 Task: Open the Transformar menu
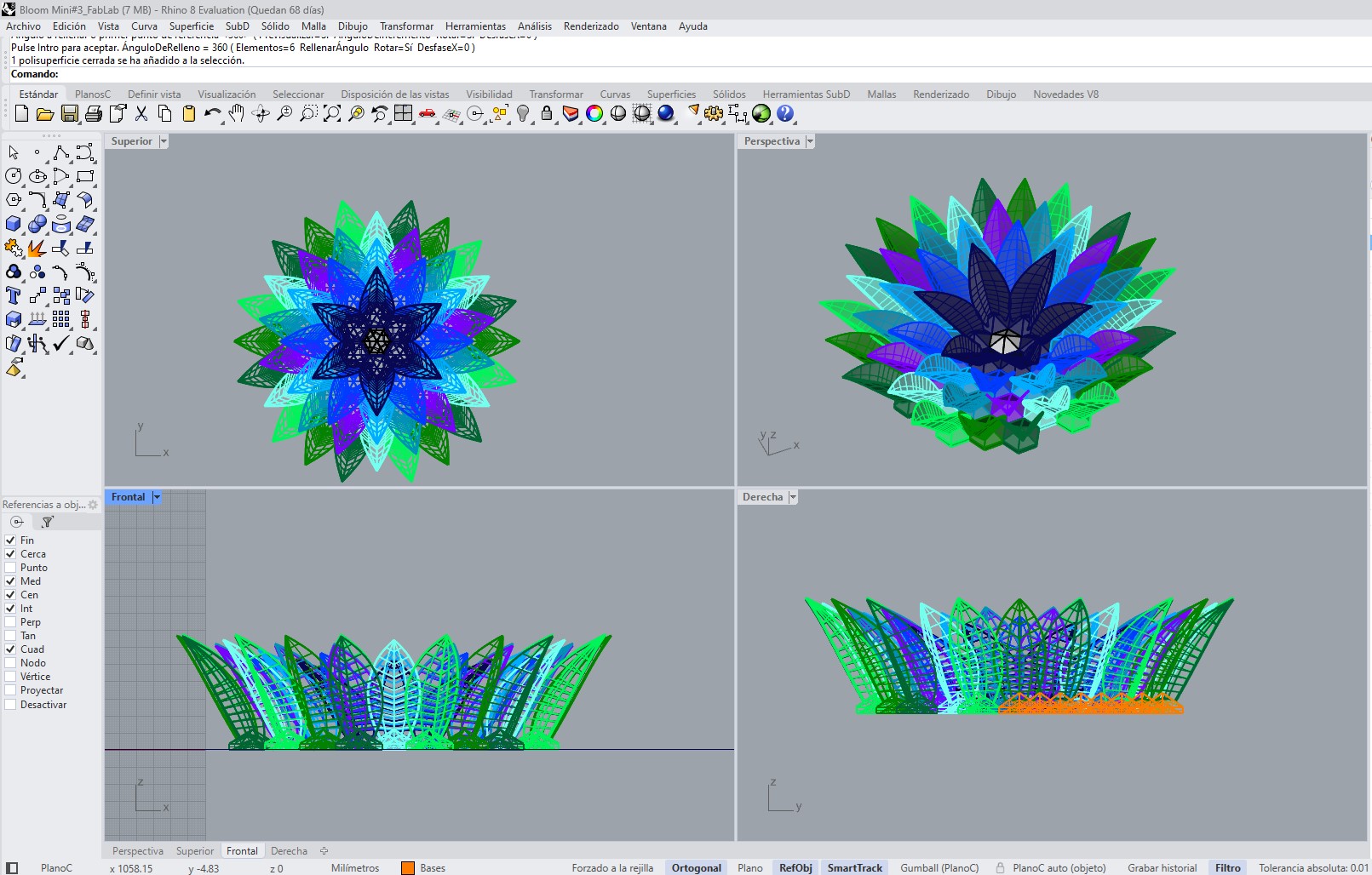tap(406, 26)
